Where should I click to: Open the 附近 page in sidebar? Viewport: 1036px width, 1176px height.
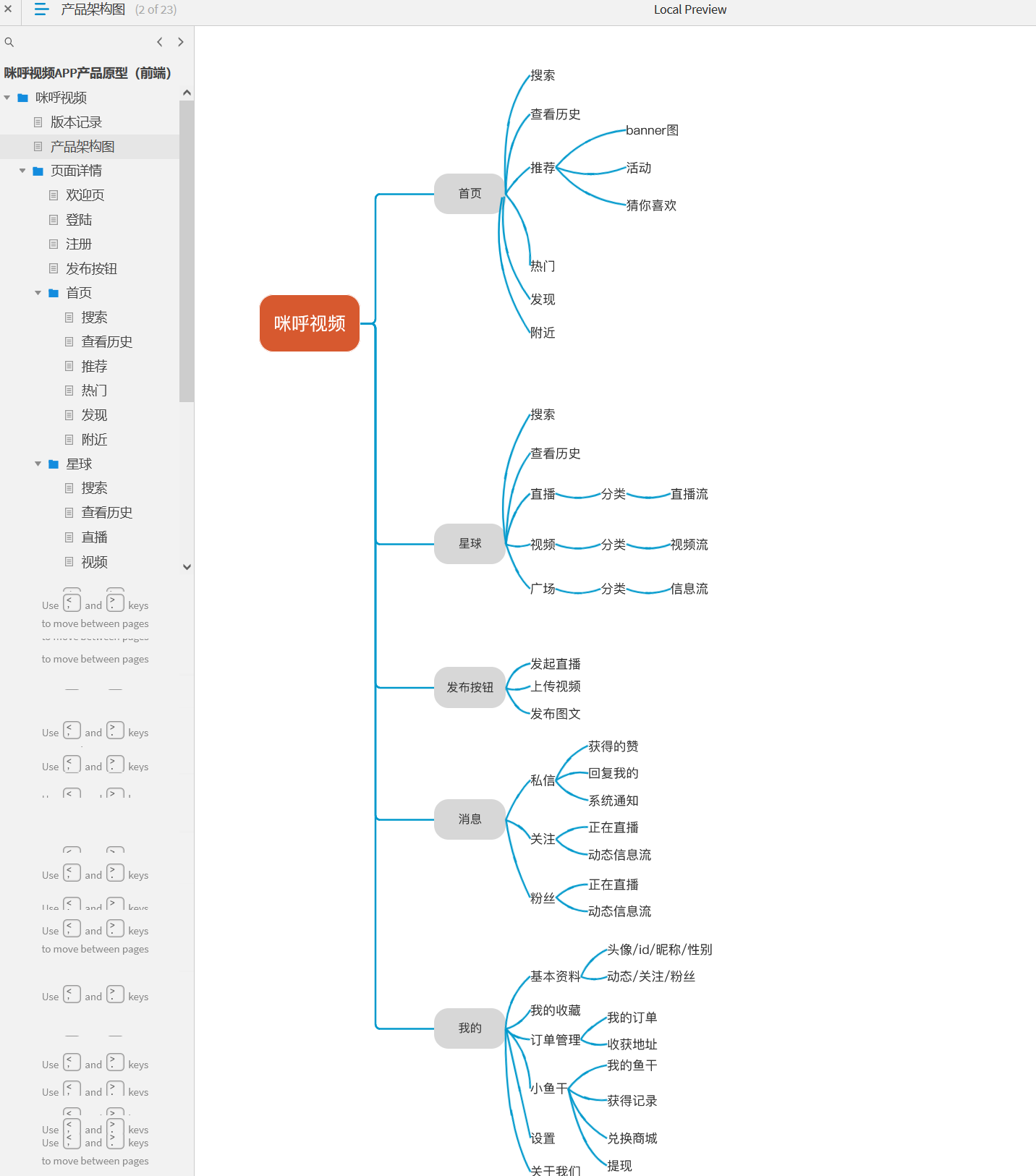point(94,440)
